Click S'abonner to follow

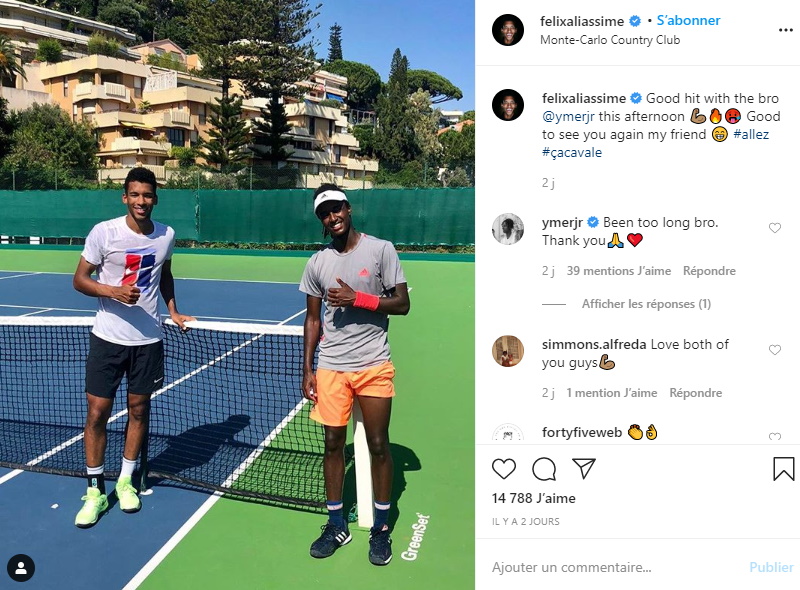(x=688, y=20)
